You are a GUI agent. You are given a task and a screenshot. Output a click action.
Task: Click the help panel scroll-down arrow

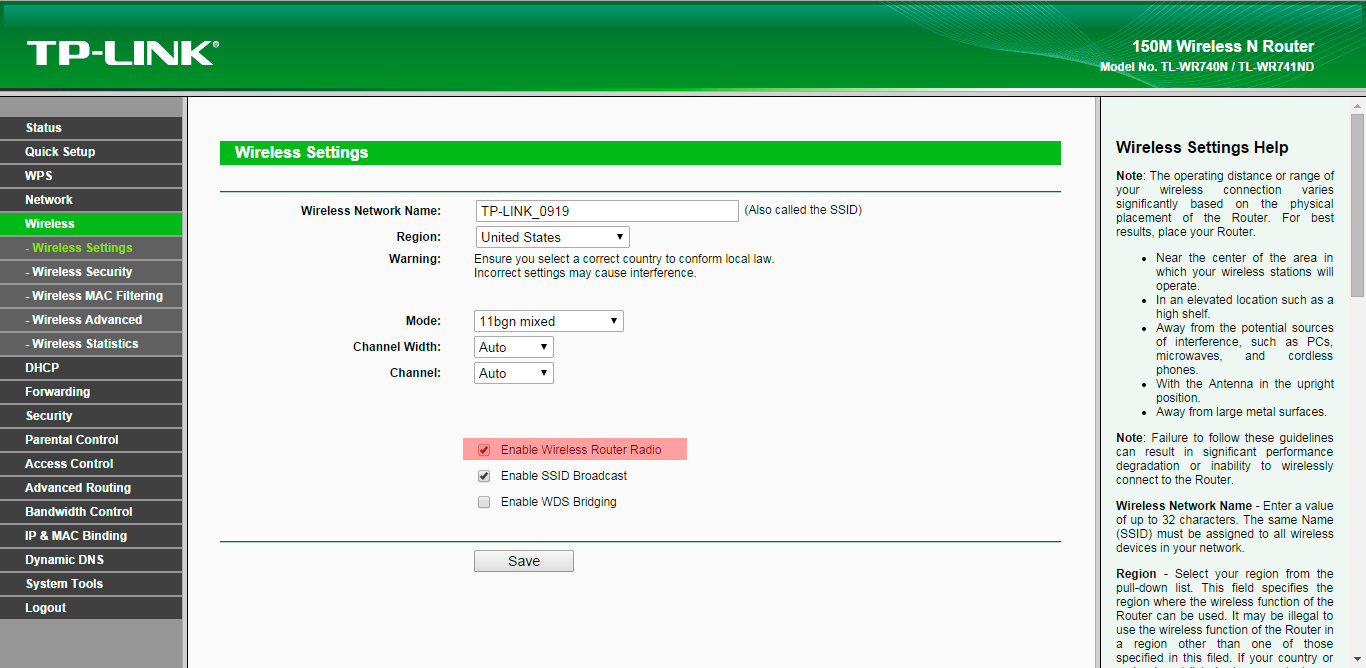(x=1357, y=660)
